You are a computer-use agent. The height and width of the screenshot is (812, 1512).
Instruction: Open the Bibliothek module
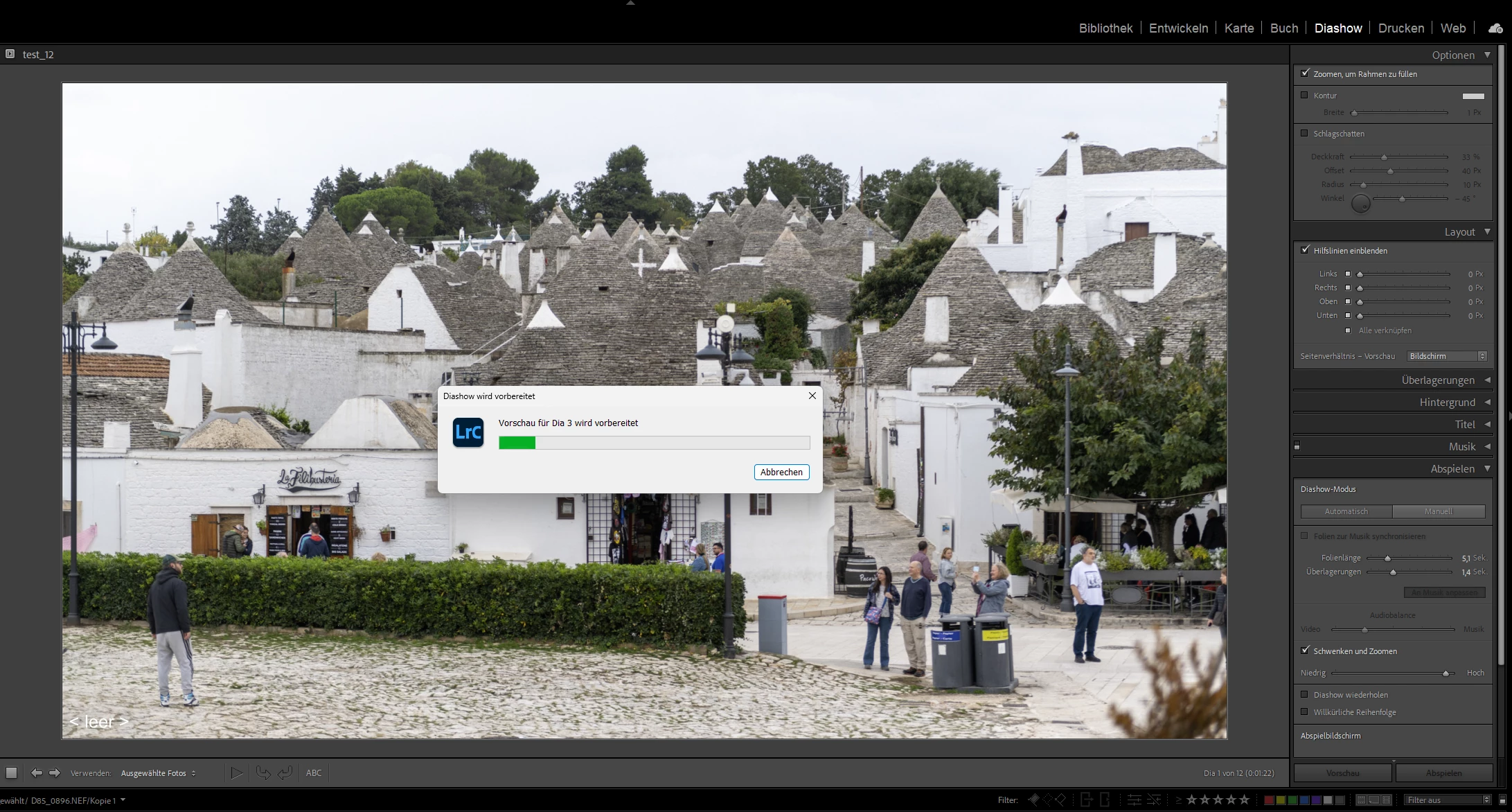point(1105,28)
